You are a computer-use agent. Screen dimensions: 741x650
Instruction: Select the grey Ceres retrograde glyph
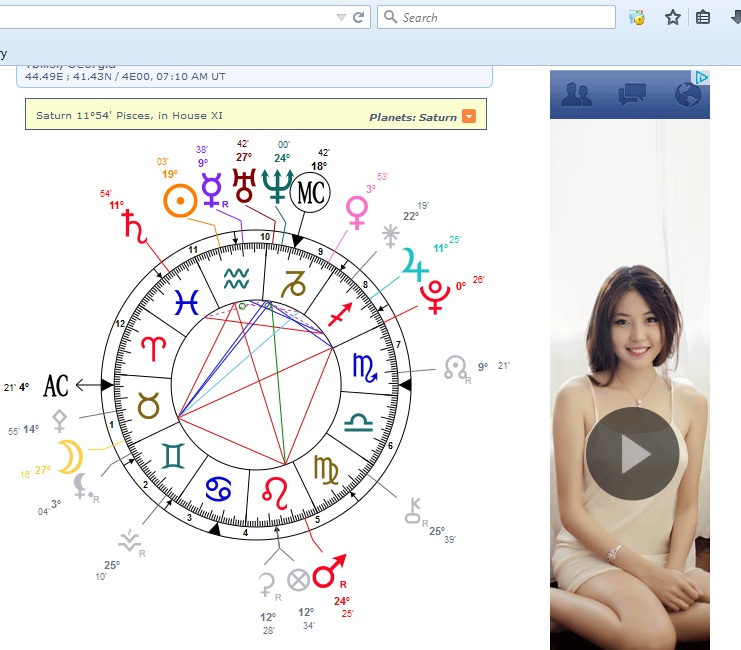pos(267,585)
